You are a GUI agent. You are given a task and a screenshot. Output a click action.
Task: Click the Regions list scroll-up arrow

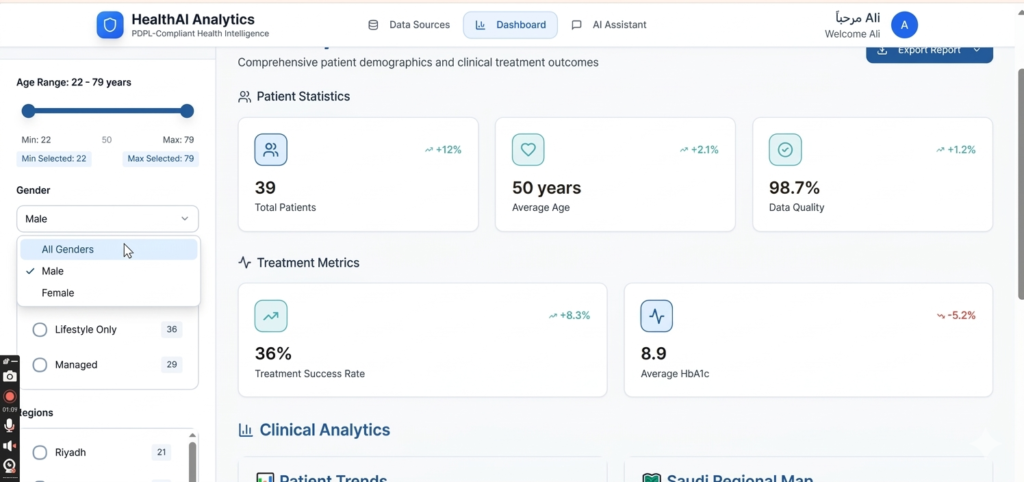[192, 435]
